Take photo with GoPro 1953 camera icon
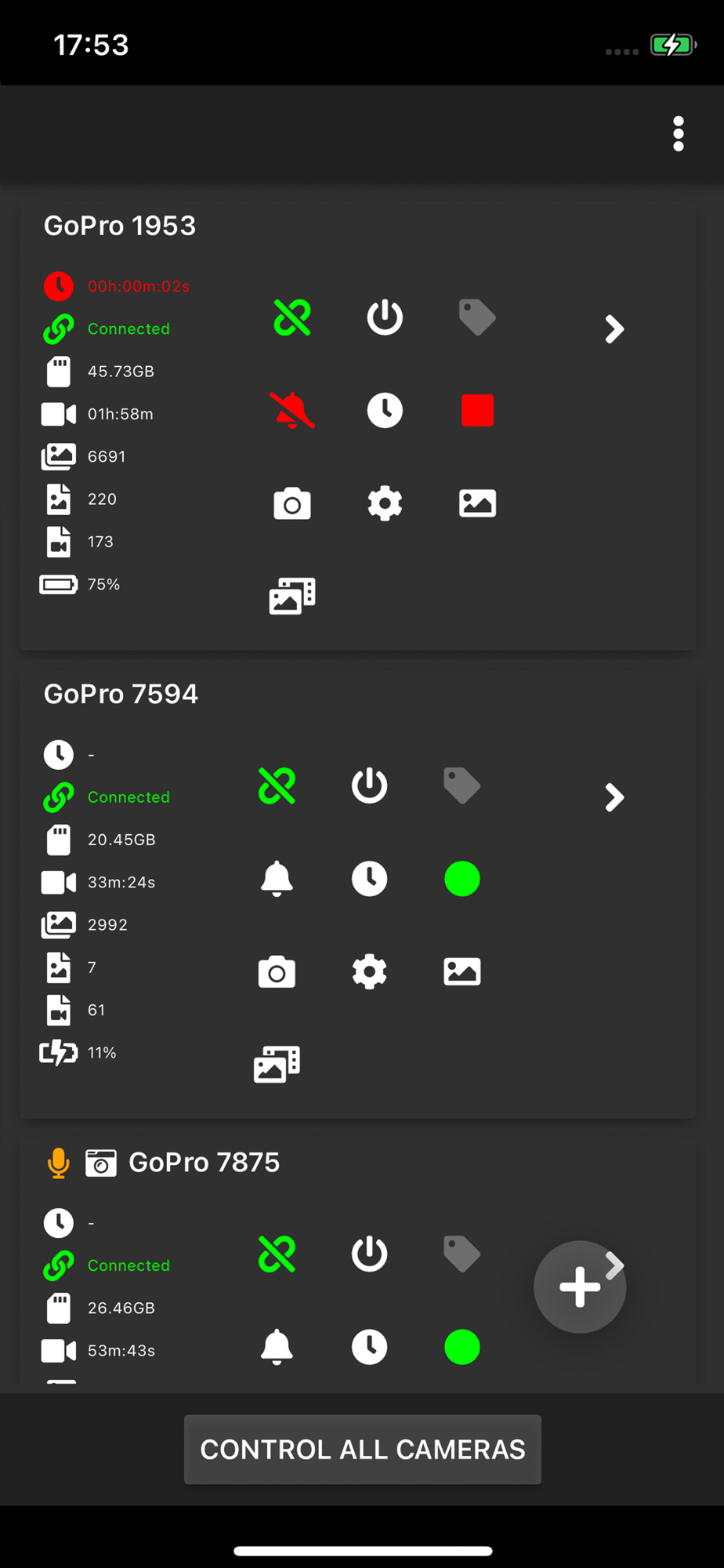This screenshot has height=1568, width=724. pos(292,503)
